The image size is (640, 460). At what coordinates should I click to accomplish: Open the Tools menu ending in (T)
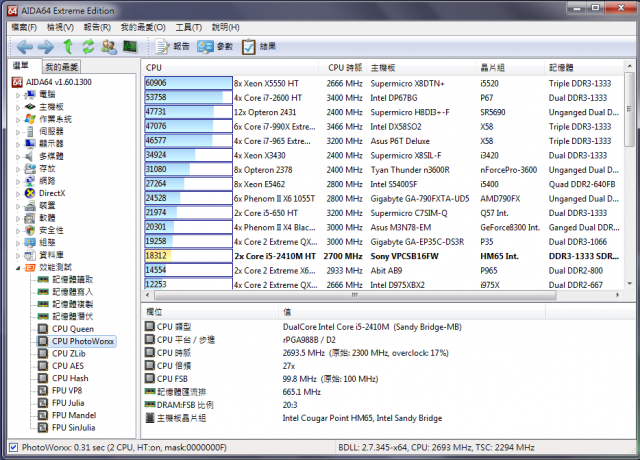point(189,27)
